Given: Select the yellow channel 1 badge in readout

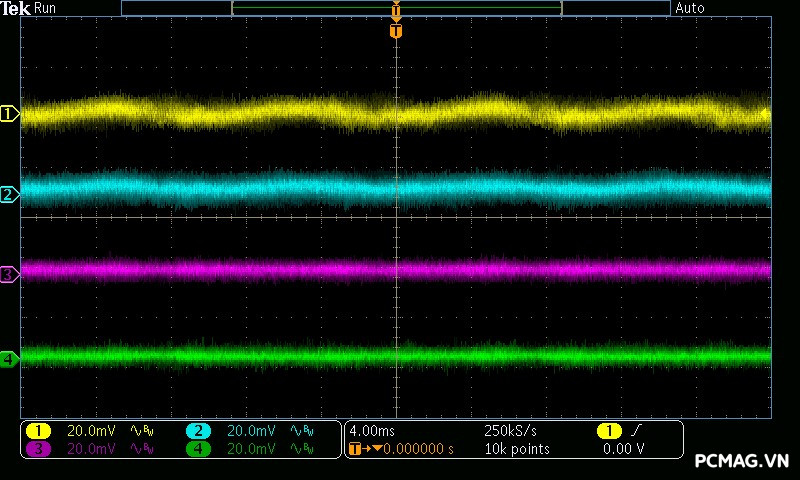Looking at the screenshot, I should coord(38,430).
